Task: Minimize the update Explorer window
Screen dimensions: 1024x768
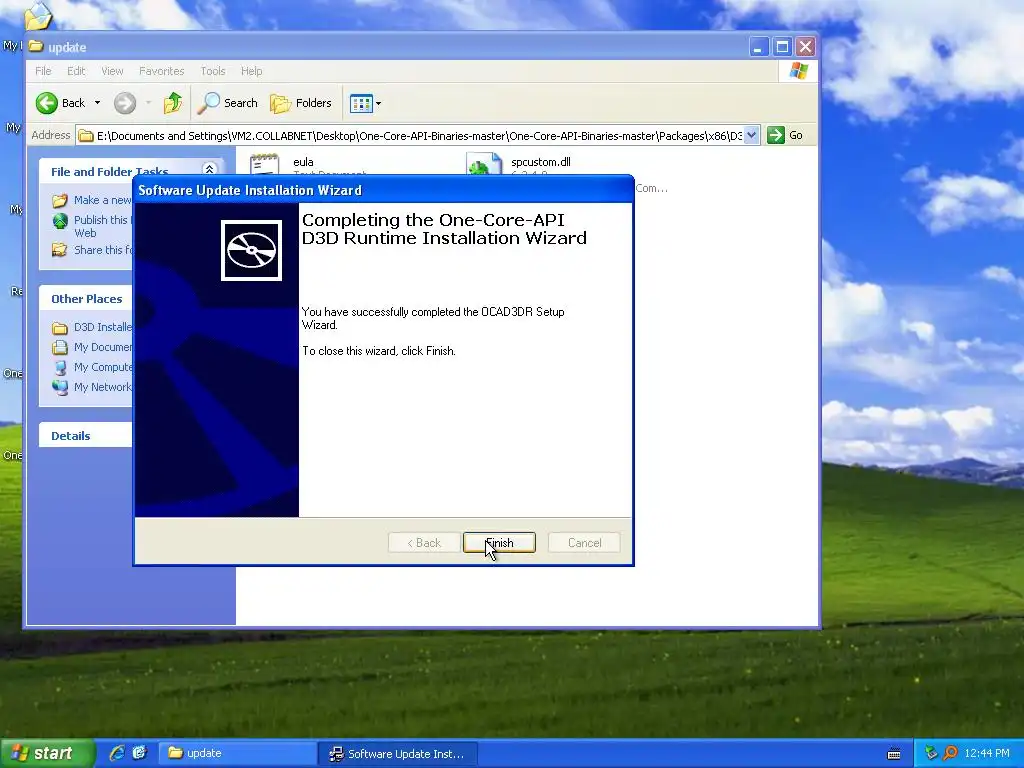Action: click(x=758, y=47)
